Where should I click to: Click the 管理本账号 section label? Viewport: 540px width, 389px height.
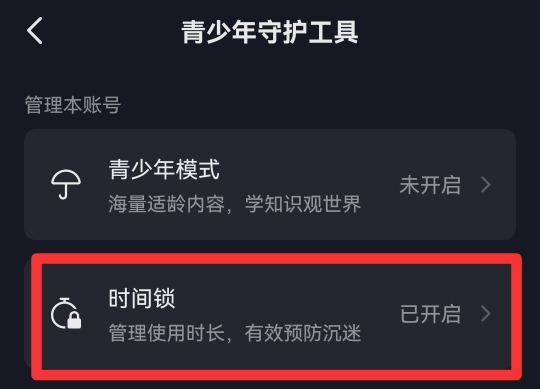click(x=73, y=105)
